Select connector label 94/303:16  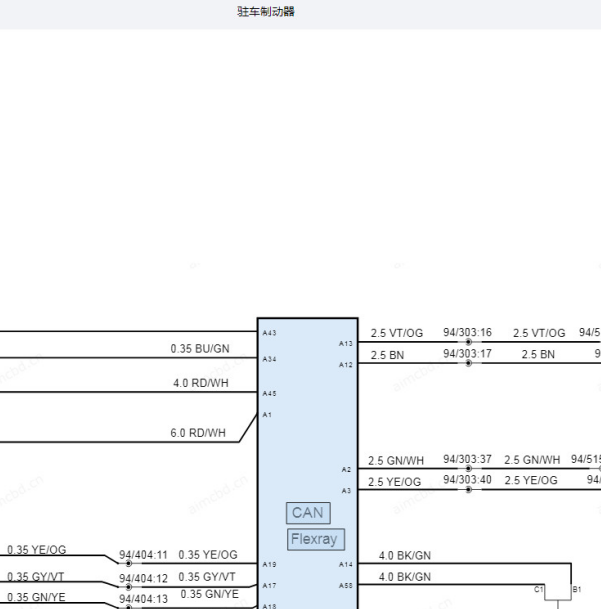(x=468, y=332)
